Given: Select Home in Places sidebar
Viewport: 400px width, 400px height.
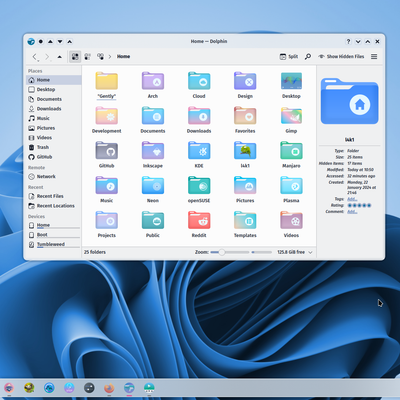Looking at the screenshot, I should point(54,80).
